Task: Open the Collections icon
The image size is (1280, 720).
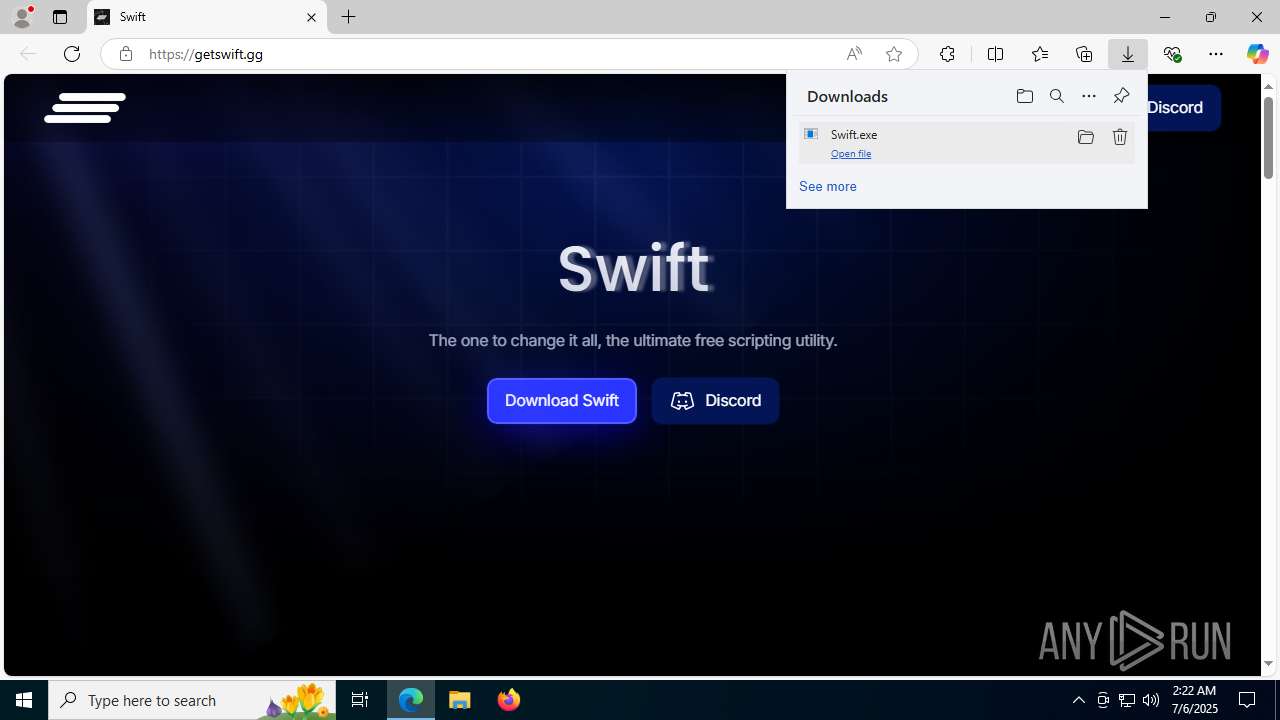Action: (x=1084, y=54)
